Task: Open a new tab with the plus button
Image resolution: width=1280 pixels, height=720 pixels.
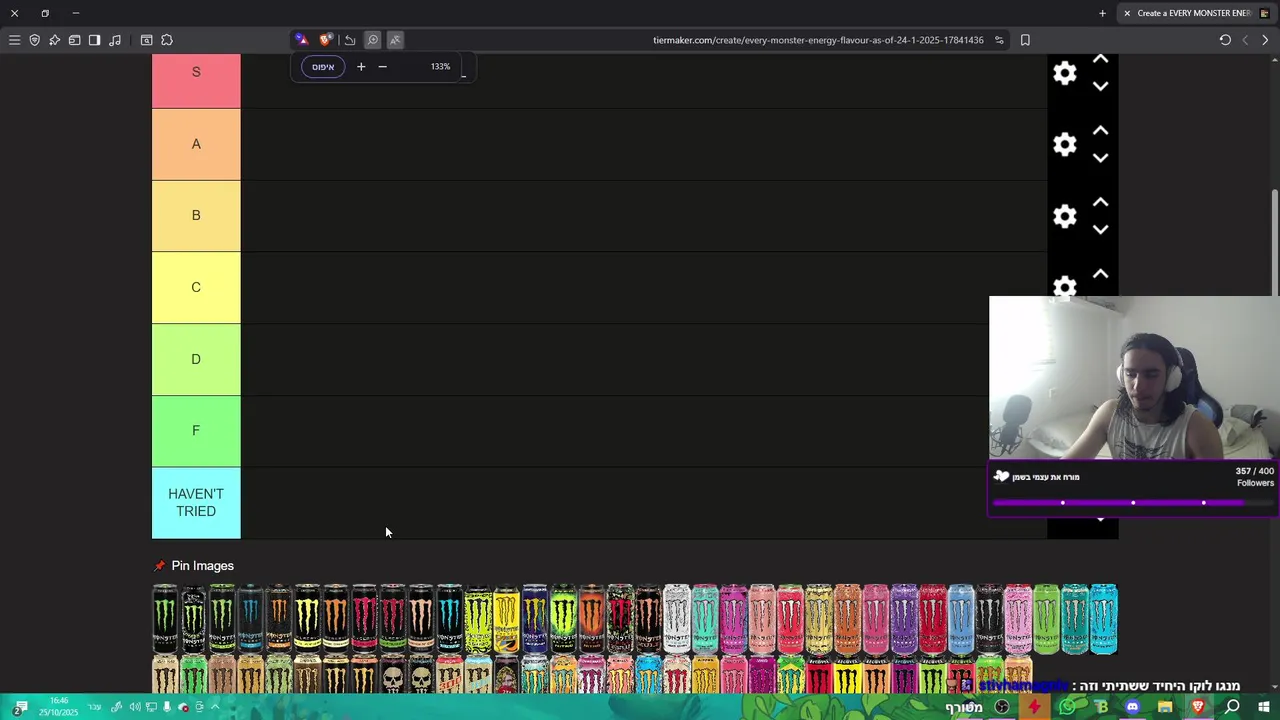Action: (x=1103, y=13)
